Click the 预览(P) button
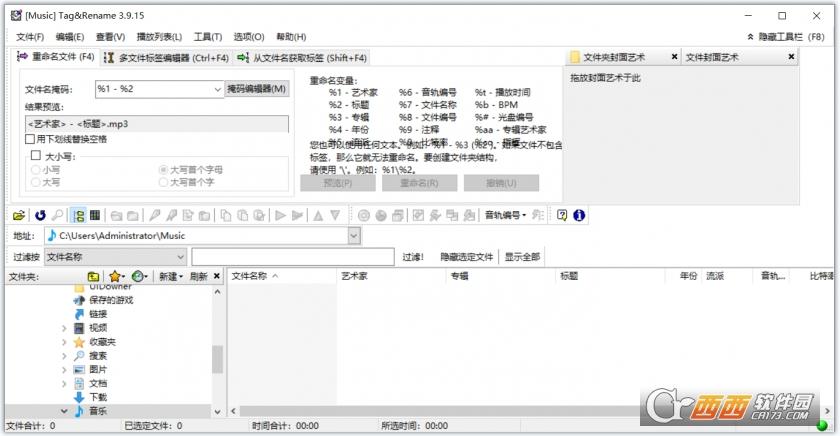 coord(338,183)
